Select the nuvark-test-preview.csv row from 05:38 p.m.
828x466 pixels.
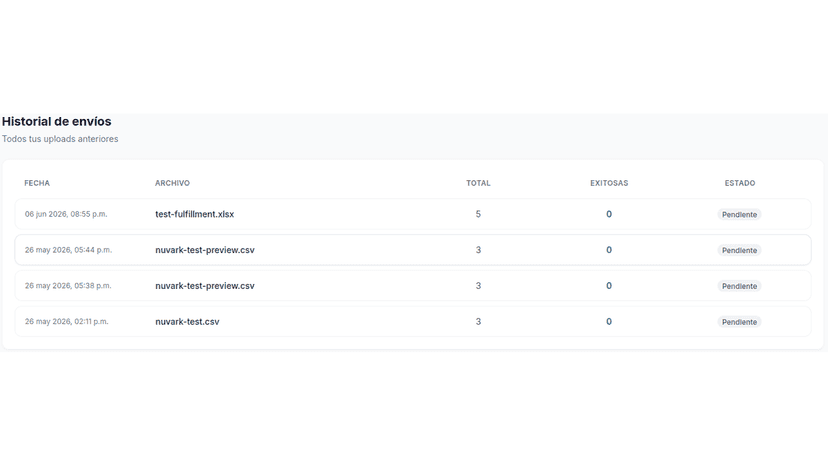413,286
